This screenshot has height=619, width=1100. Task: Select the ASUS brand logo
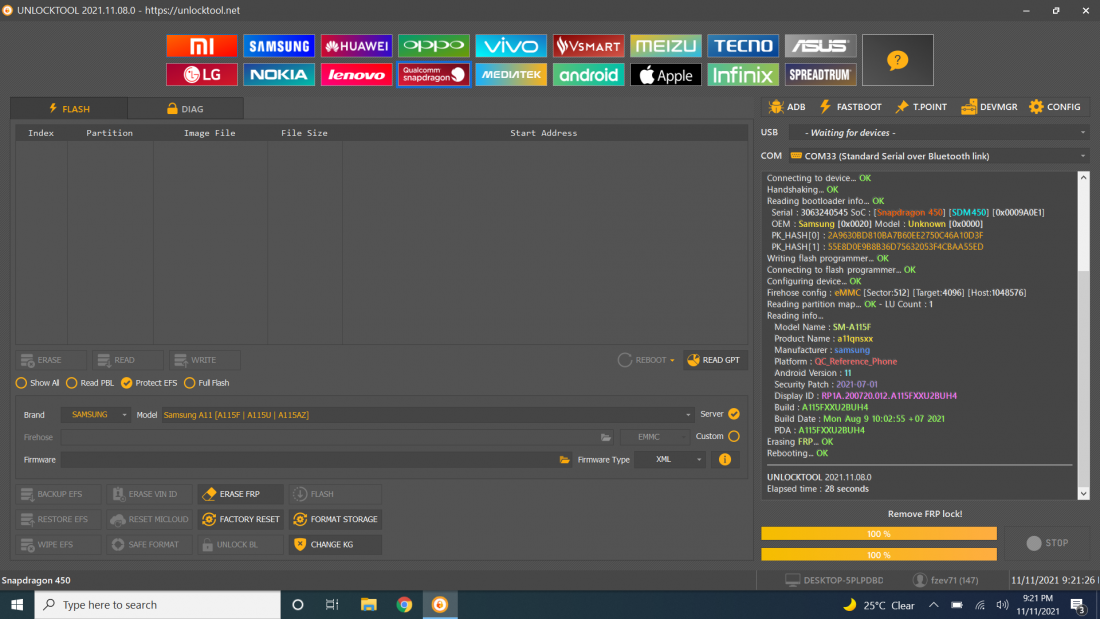click(820, 46)
